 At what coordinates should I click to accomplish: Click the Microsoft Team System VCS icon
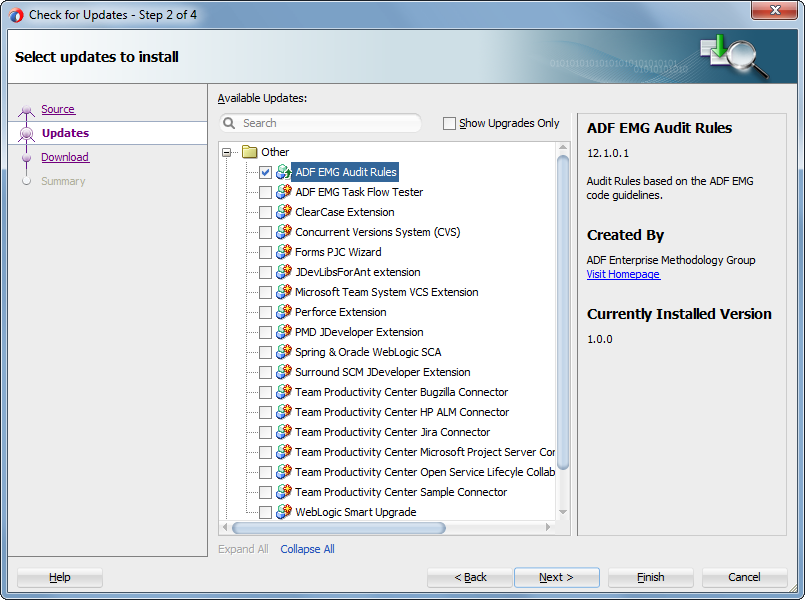coord(283,292)
